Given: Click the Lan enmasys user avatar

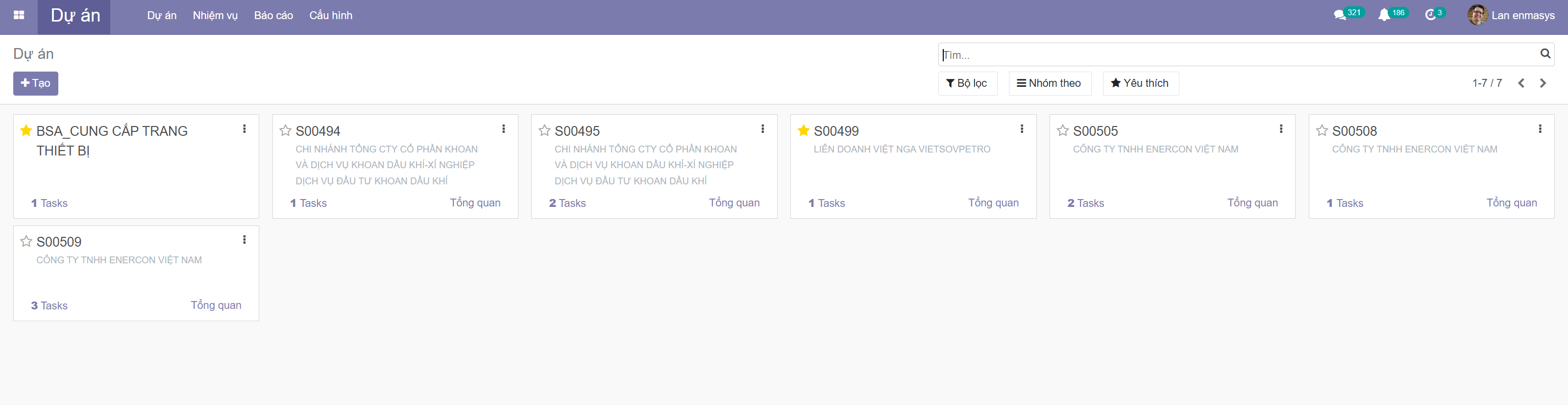Looking at the screenshot, I should [x=1477, y=15].
